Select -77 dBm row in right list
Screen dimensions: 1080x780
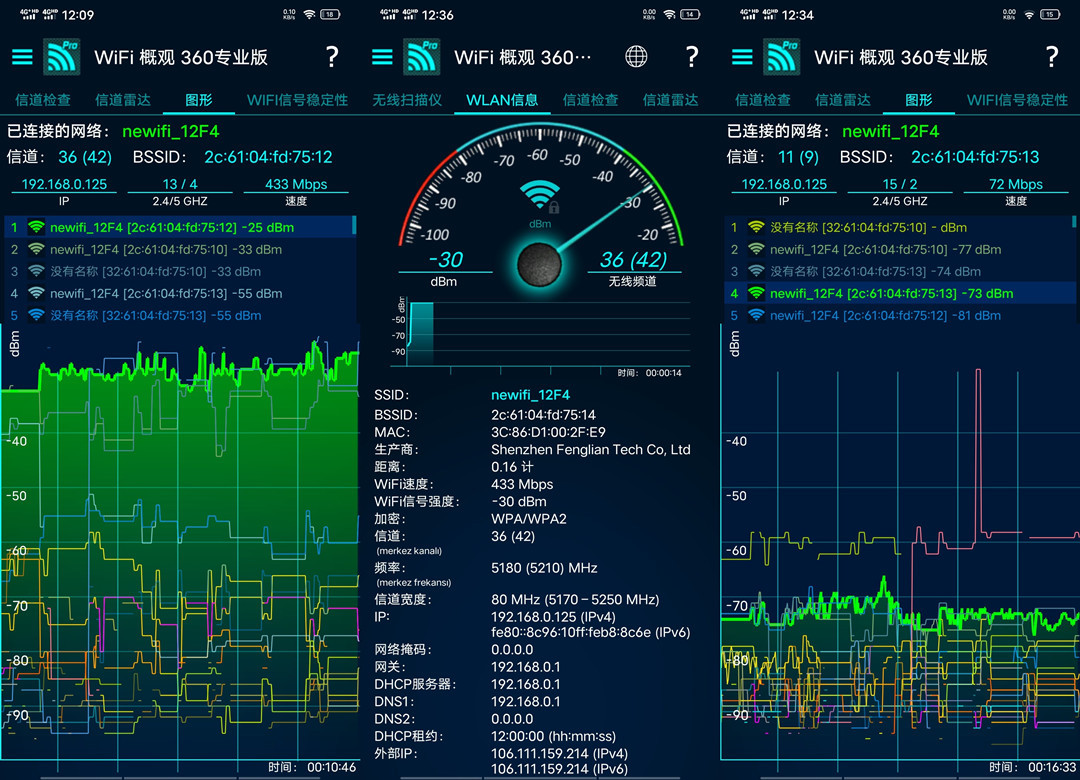[x=899, y=249]
